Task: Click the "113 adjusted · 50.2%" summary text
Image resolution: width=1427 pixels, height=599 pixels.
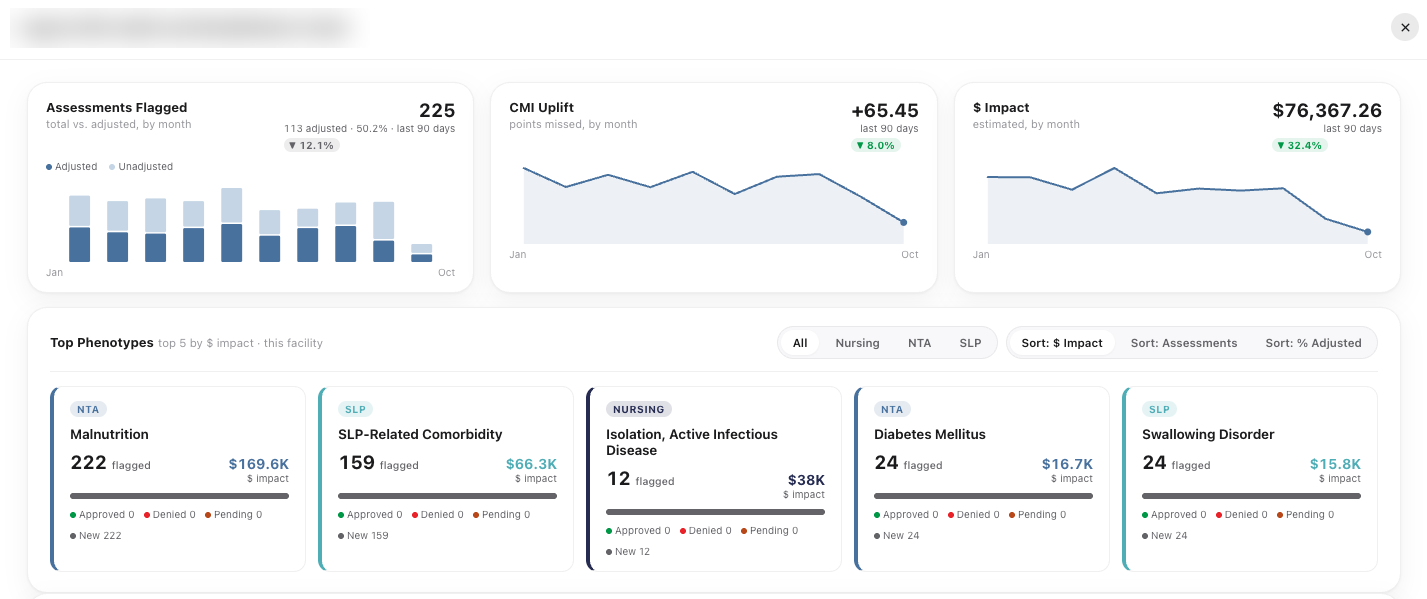Action: [x=334, y=129]
